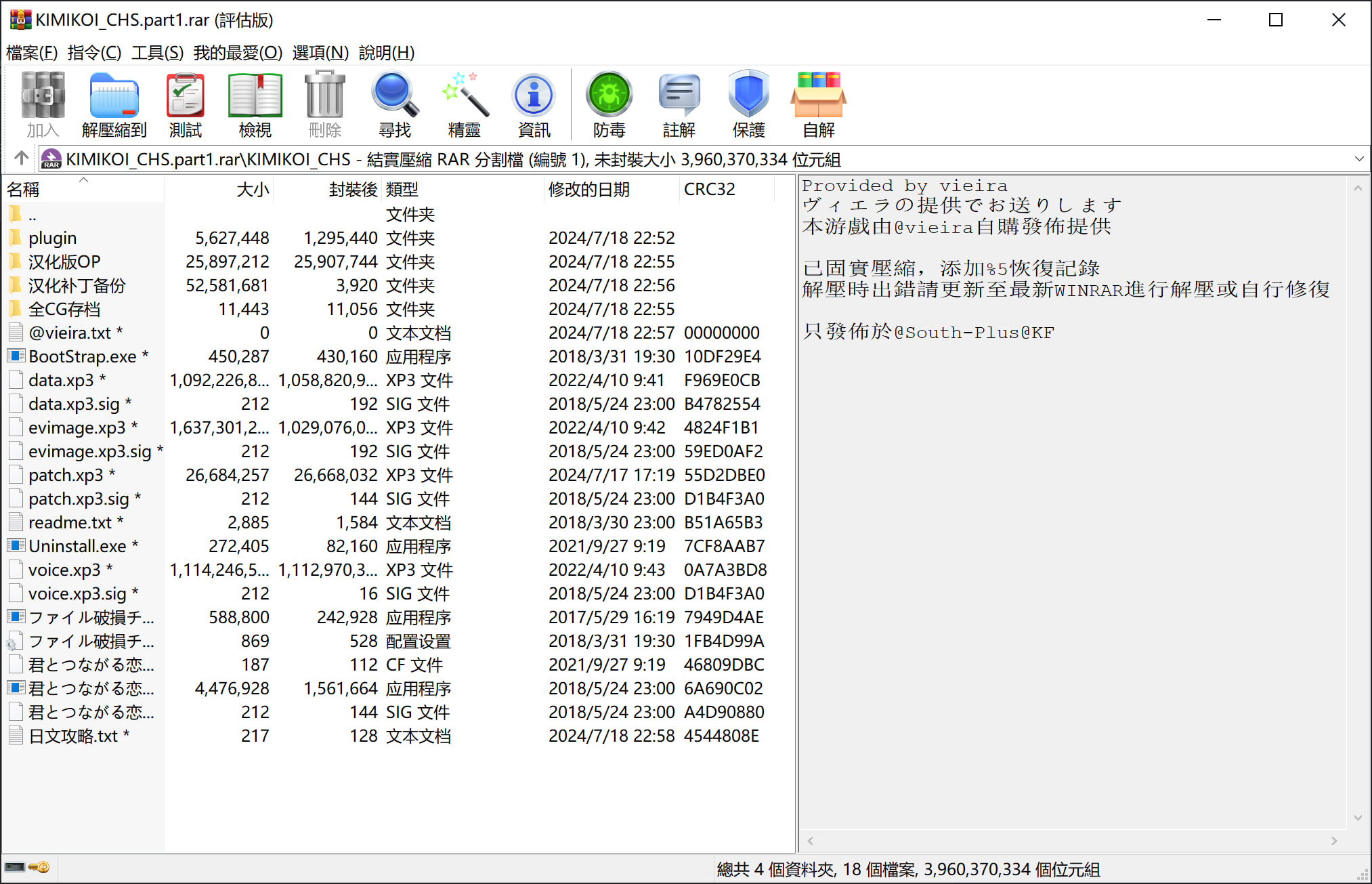This screenshot has height=884, width=1372.
Task: Run the 防毒 virus scan icon
Action: pyautogui.click(x=609, y=104)
